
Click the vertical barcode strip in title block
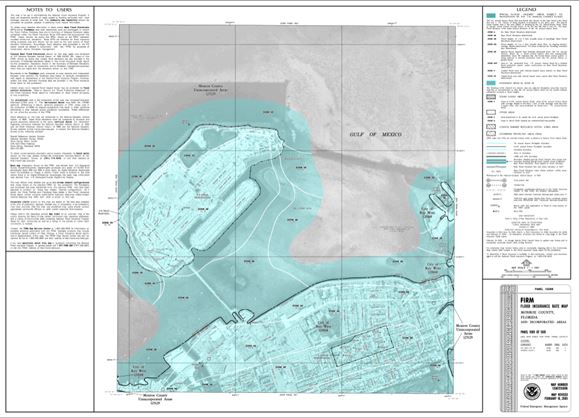click(510, 348)
